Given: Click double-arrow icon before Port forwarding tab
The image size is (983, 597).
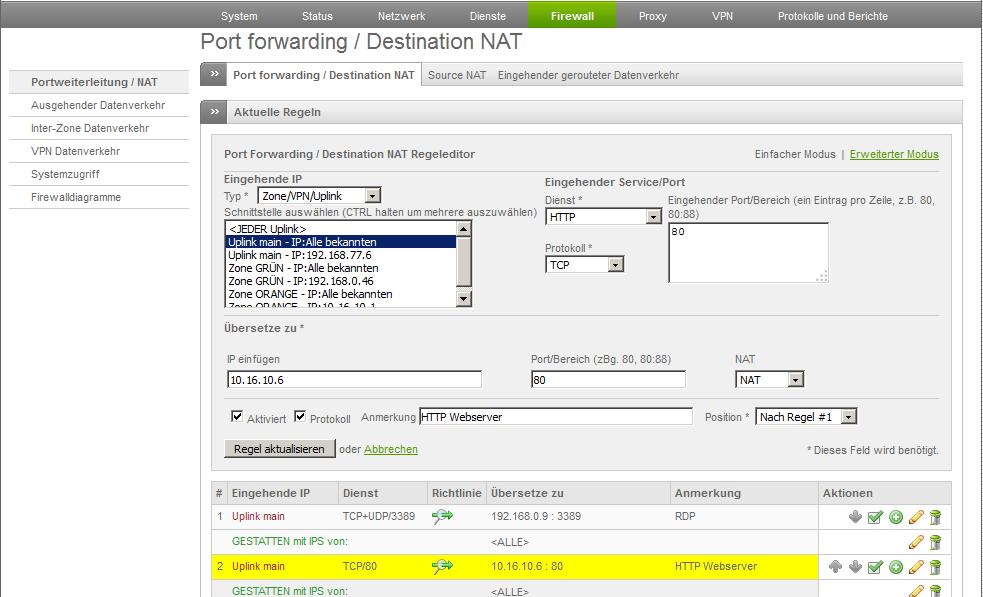Looking at the screenshot, I should [x=214, y=74].
